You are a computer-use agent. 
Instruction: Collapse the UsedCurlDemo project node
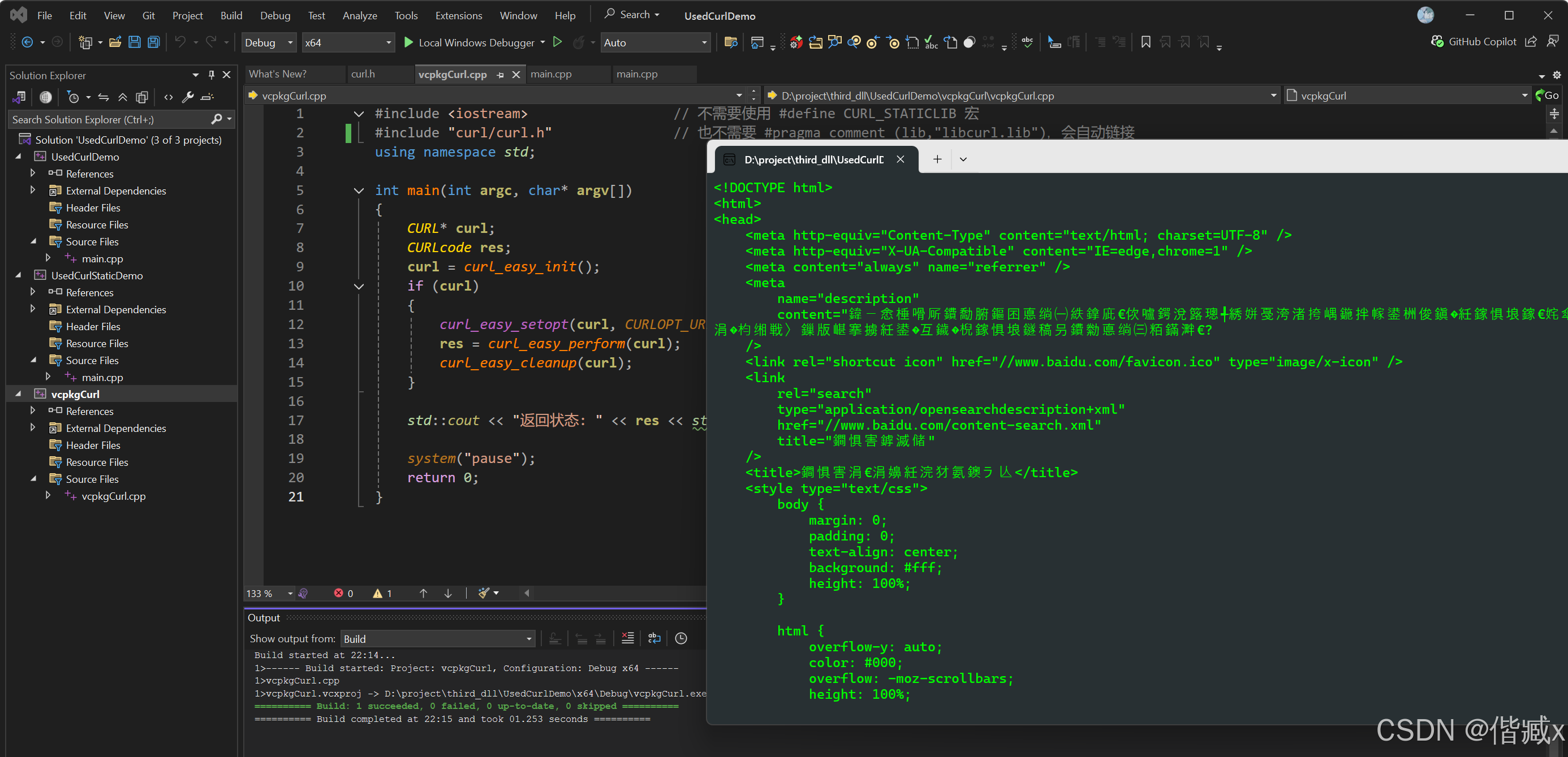19,157
